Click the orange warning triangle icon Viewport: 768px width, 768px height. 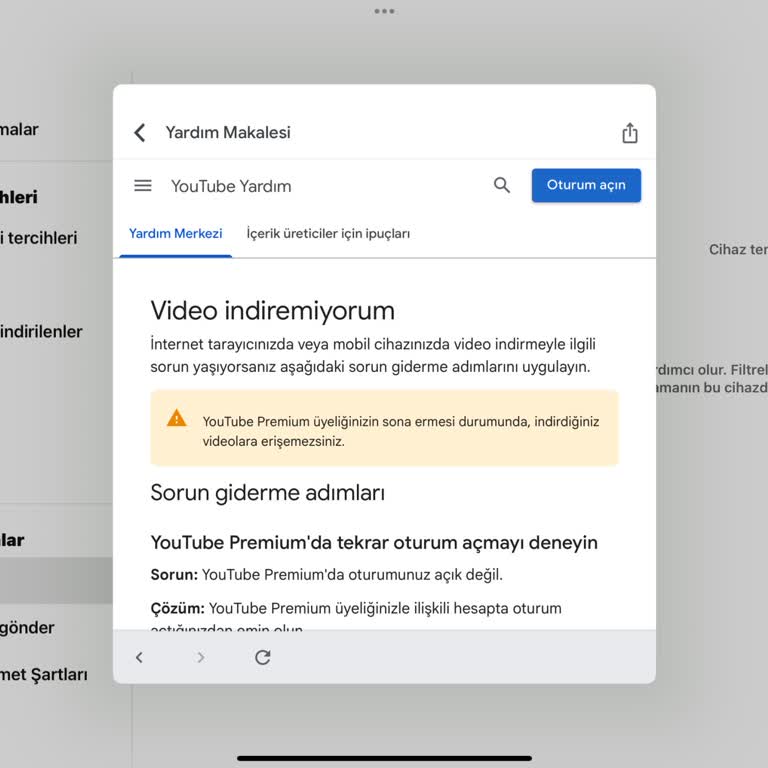176,418
